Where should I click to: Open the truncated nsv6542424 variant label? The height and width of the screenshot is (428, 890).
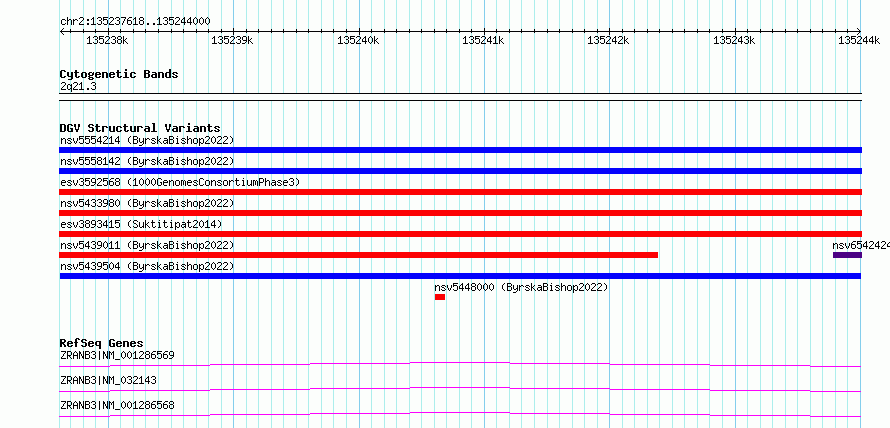[x=861, y=245]
